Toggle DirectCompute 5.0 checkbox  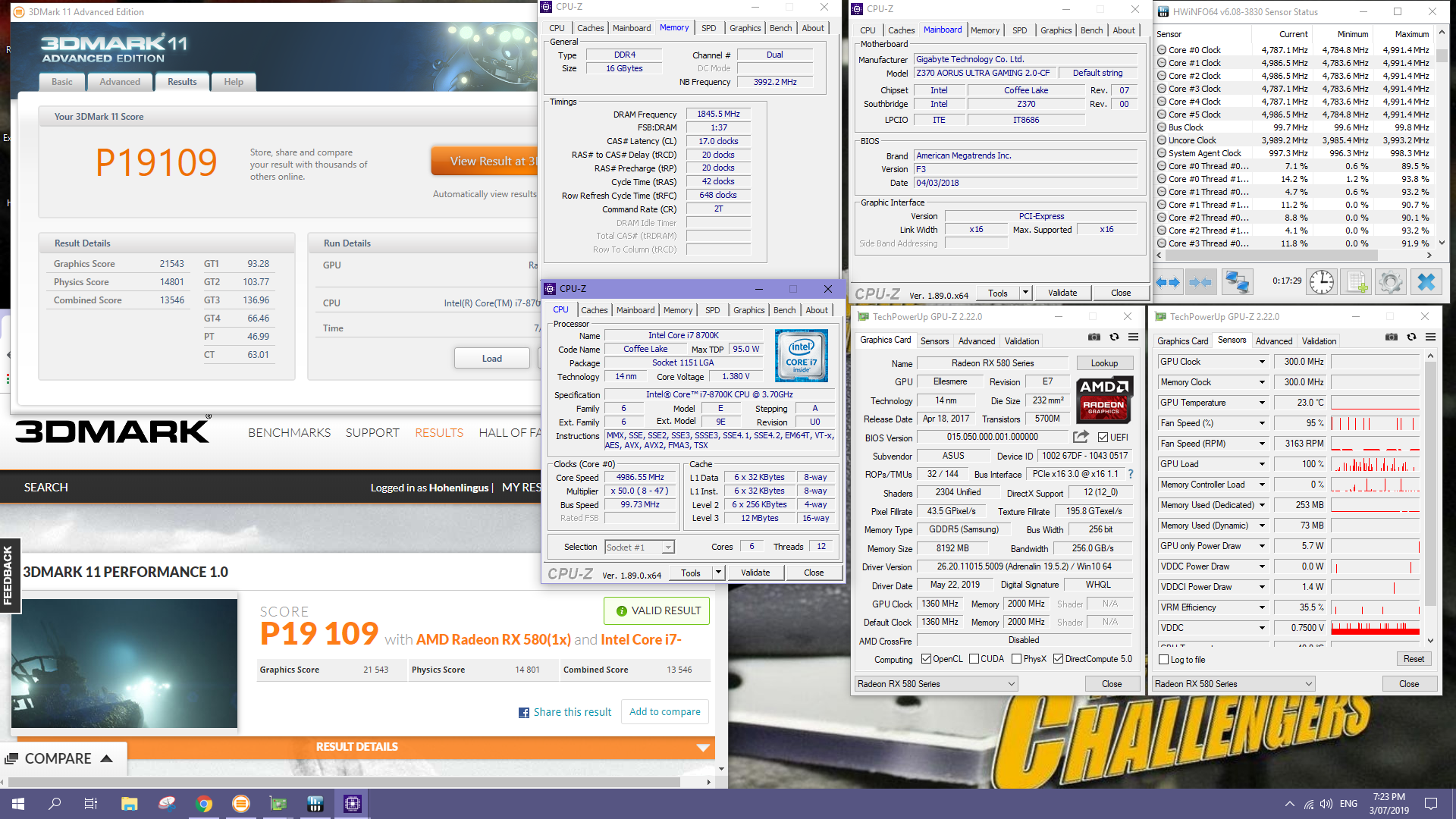(1058, 659)
